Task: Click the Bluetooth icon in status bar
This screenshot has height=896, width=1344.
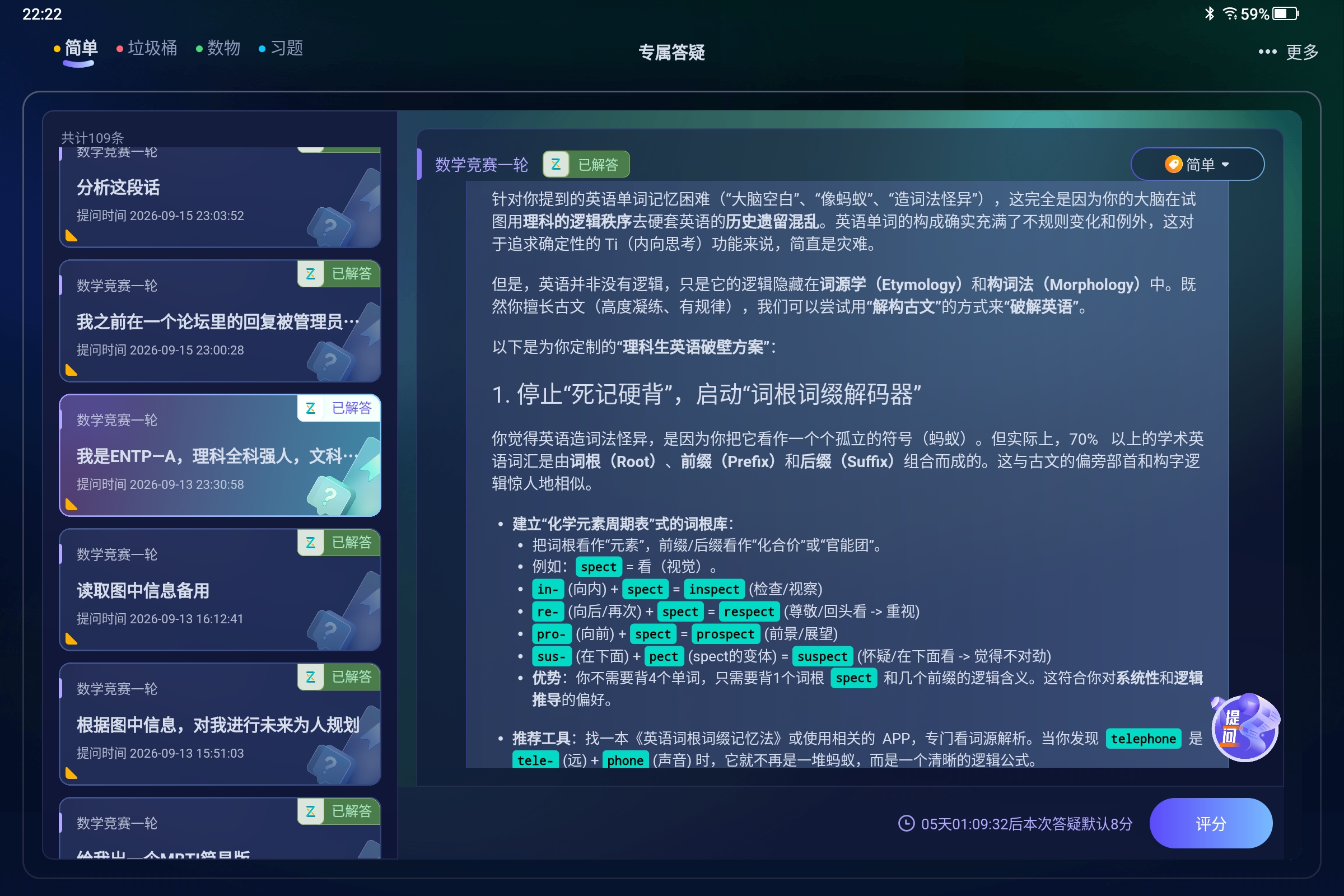Action: (1209, 13)
